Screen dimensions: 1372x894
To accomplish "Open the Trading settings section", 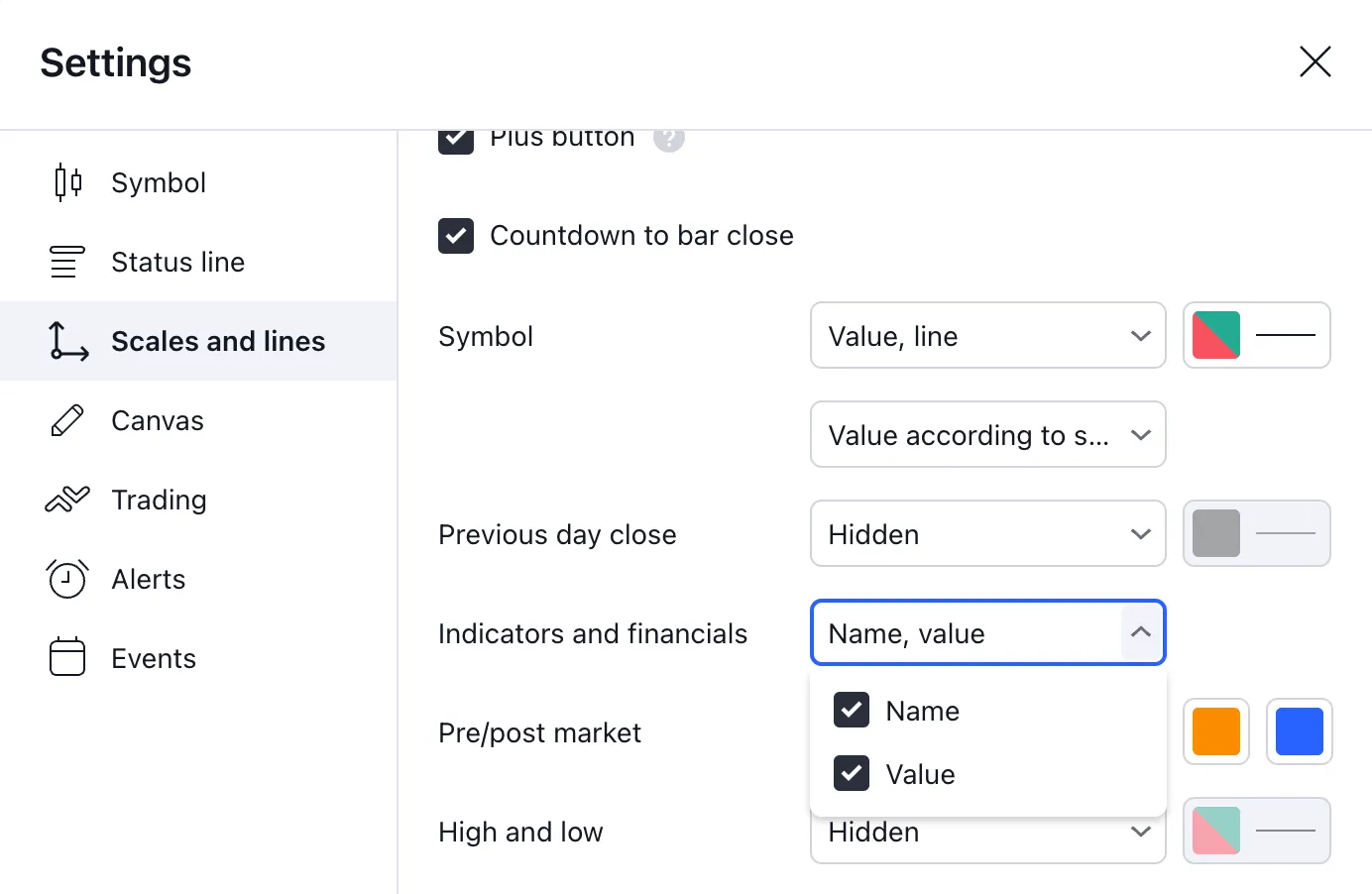I will coord(160,500).
